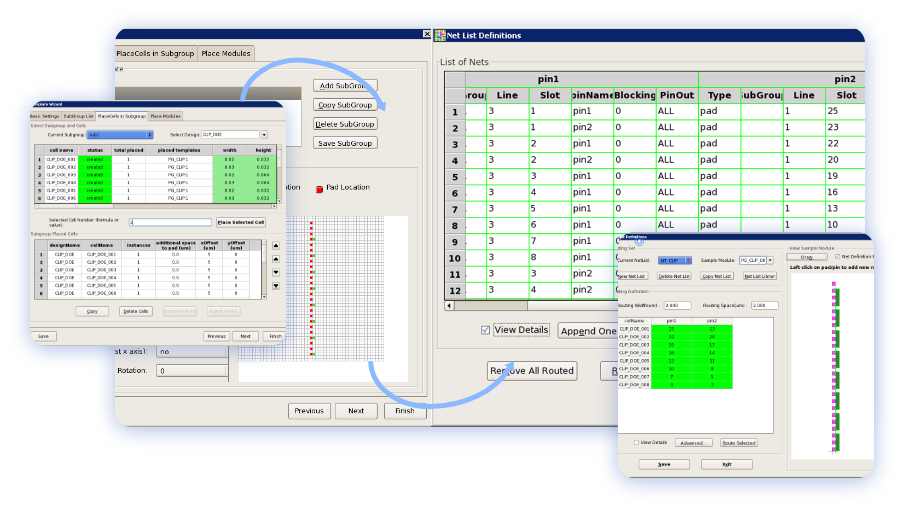The height and width of the screenshot is (511, 904).
Task: Click the Net List Definitions window icon
Action: click(440, 35)
